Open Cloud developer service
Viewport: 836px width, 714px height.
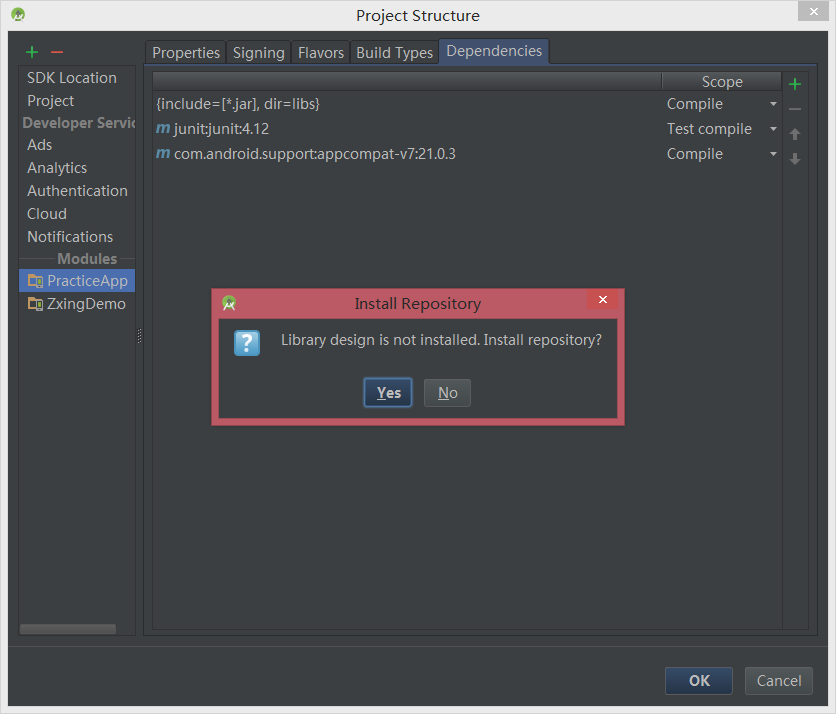pos(77,214)
